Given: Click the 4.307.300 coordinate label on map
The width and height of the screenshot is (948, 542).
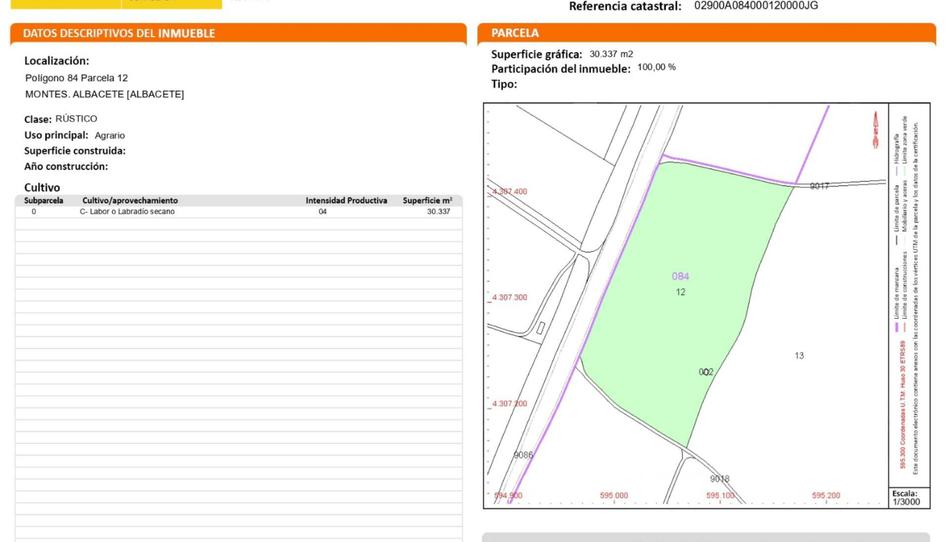Looking at the screenshot, I should (509, 298).
